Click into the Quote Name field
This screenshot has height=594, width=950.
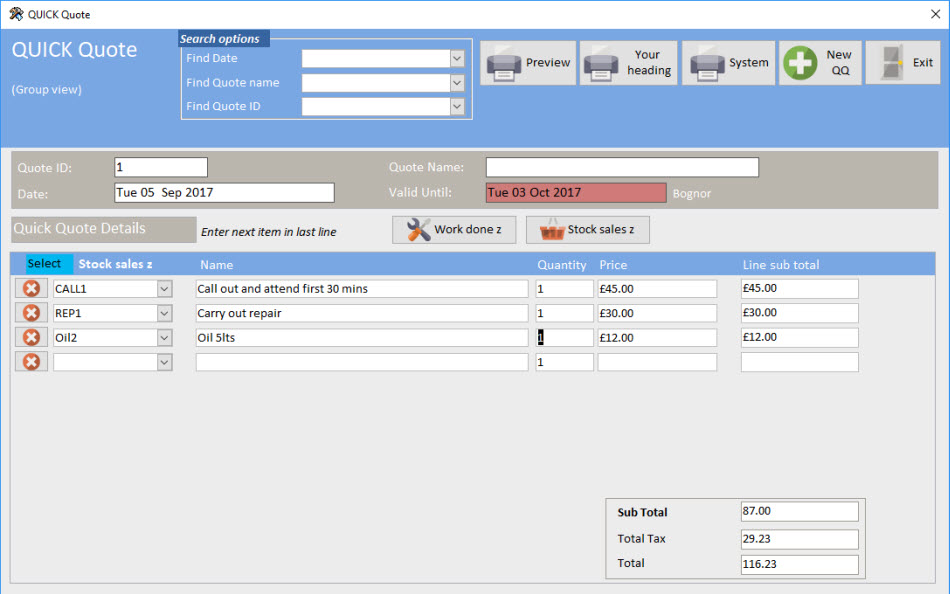(621, 168)
